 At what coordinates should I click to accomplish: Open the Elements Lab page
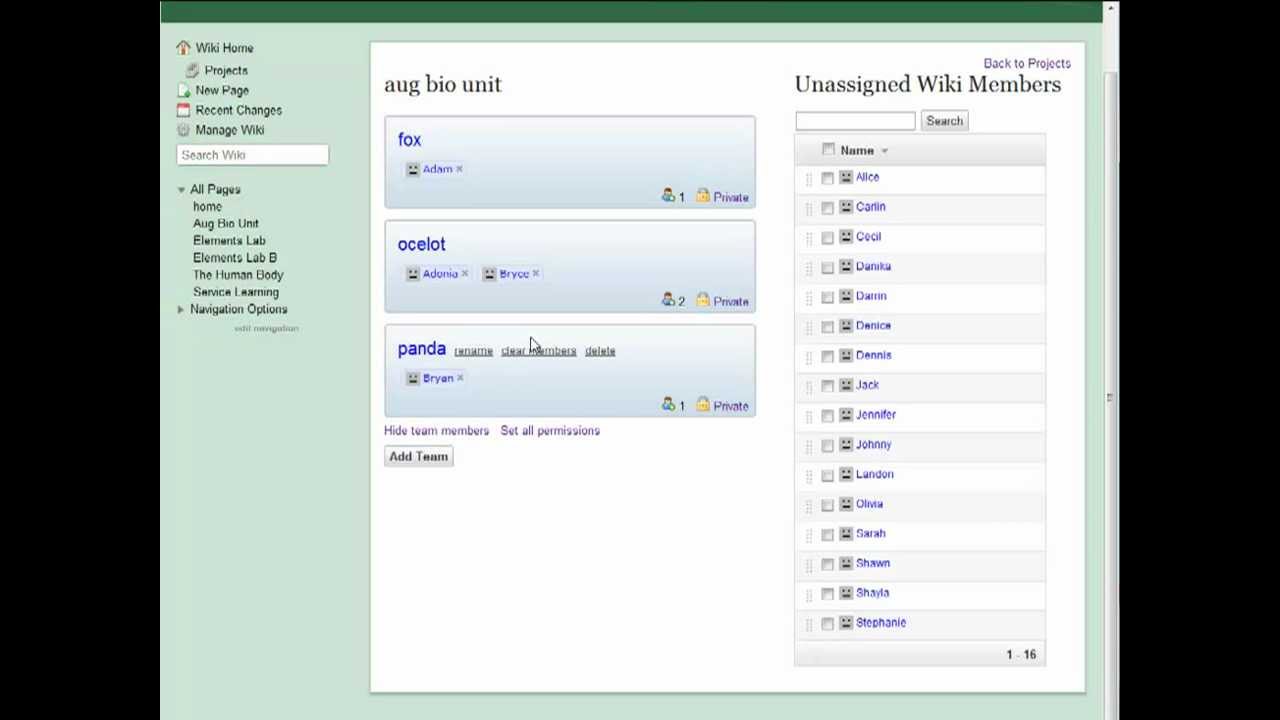click(x=229, y=240)
